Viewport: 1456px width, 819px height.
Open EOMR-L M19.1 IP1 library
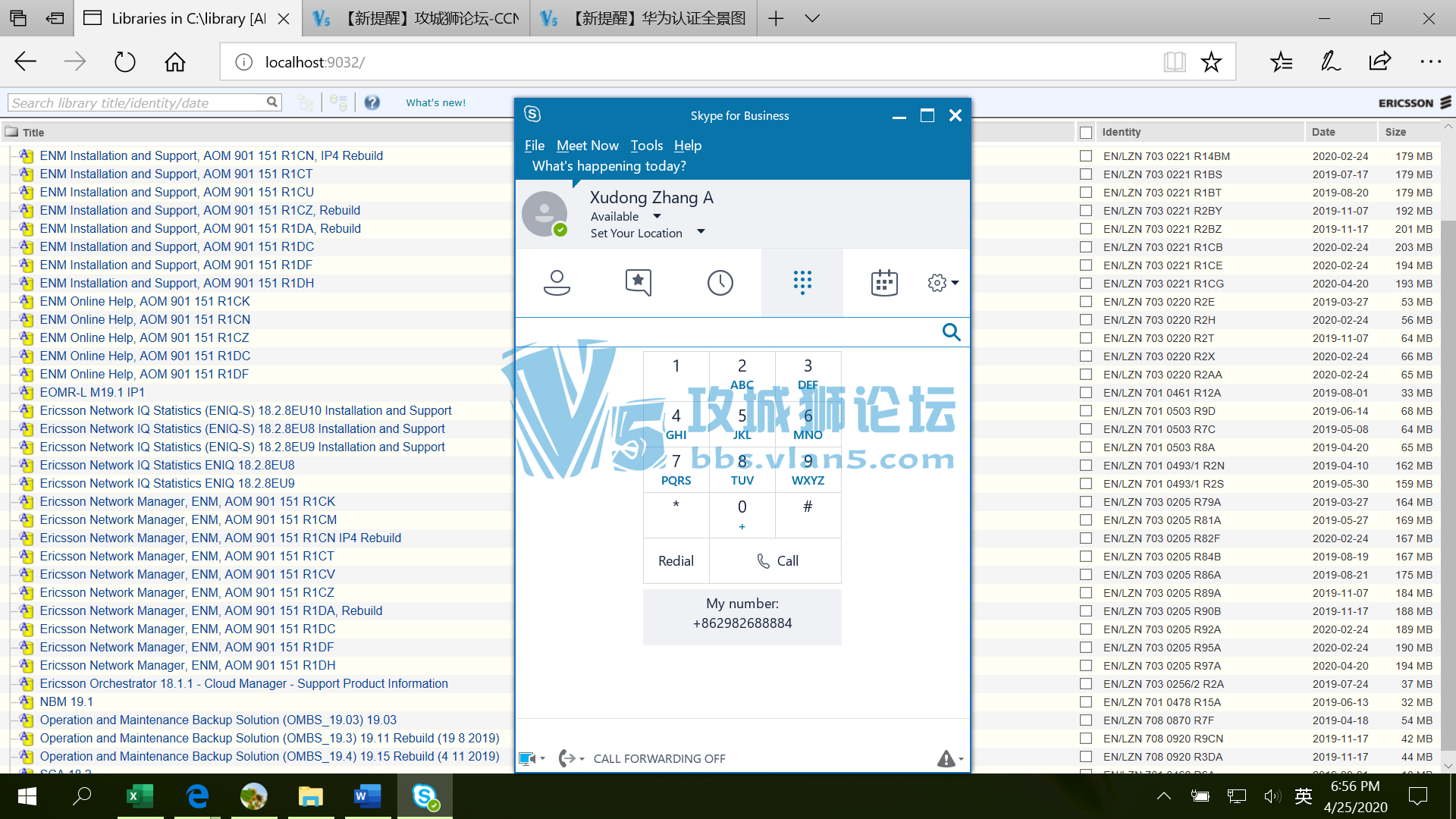92,392
